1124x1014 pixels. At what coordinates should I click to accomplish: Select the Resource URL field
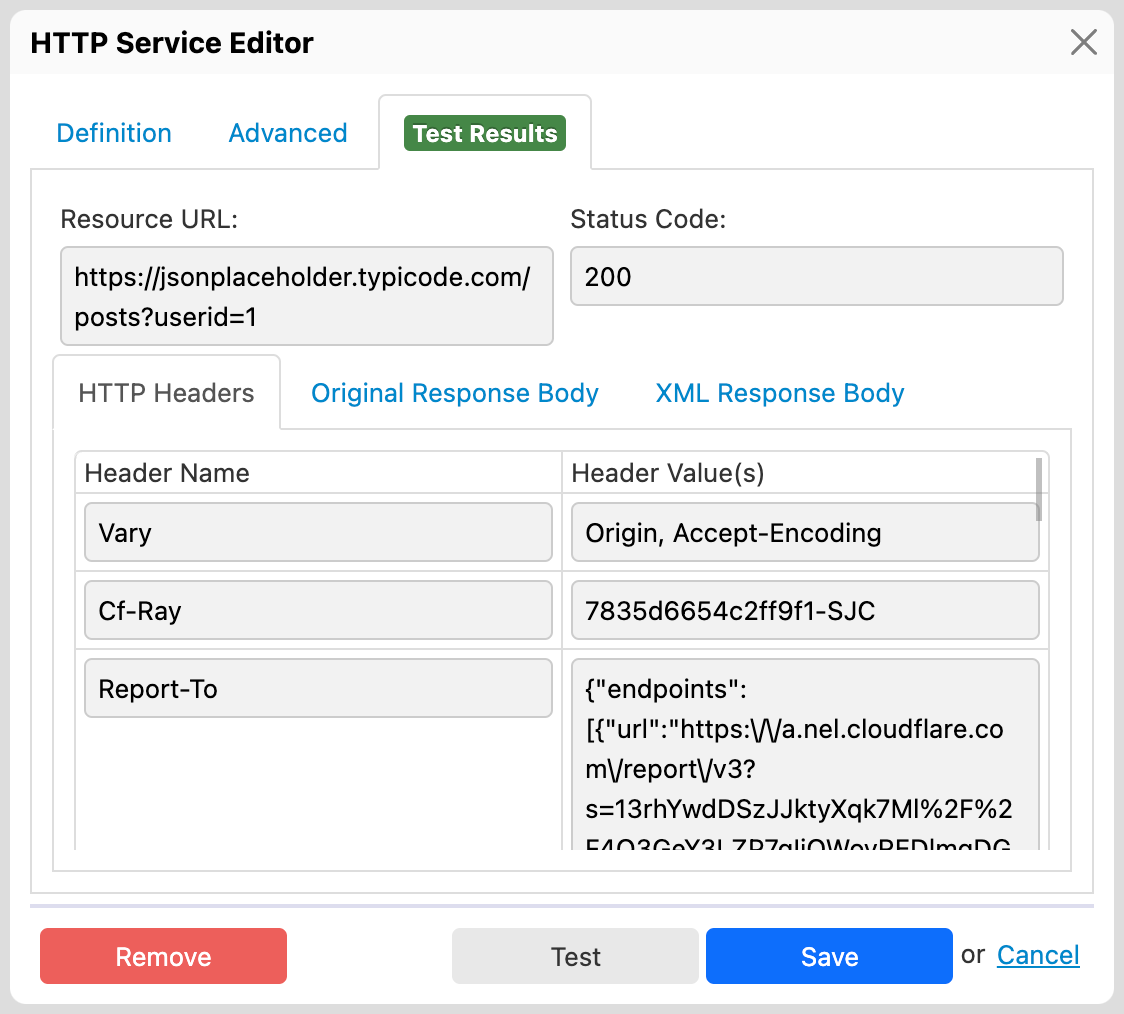pyautogui.click(x=306, y=295)
